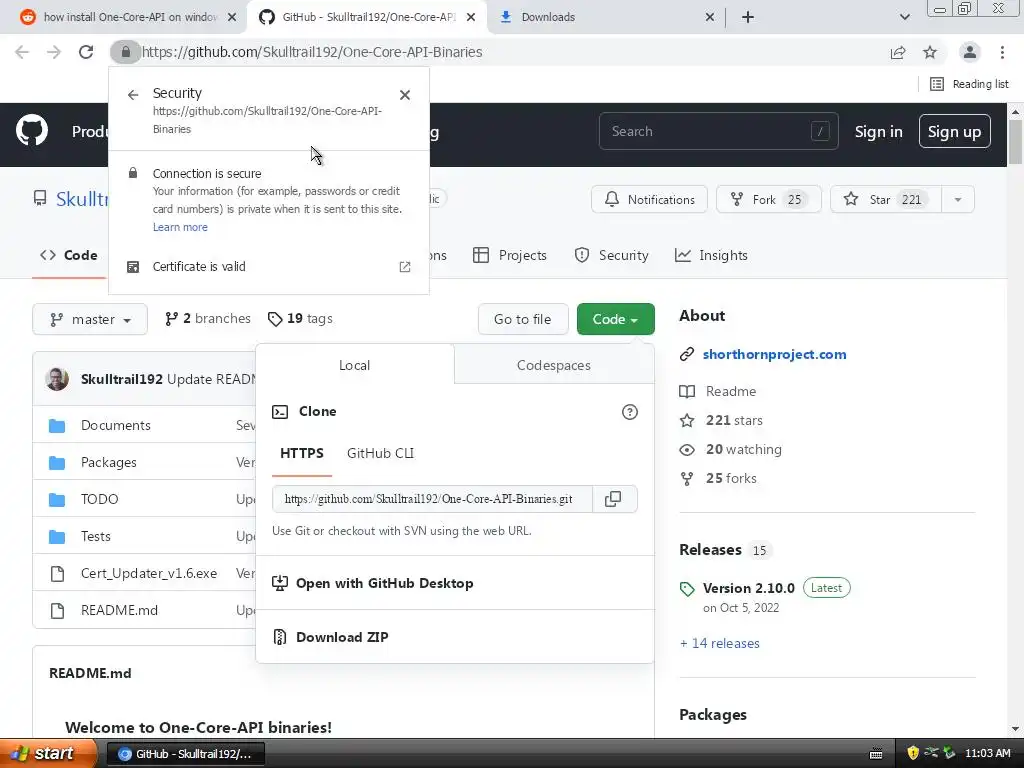Star the repository

[x=886, y=199]
